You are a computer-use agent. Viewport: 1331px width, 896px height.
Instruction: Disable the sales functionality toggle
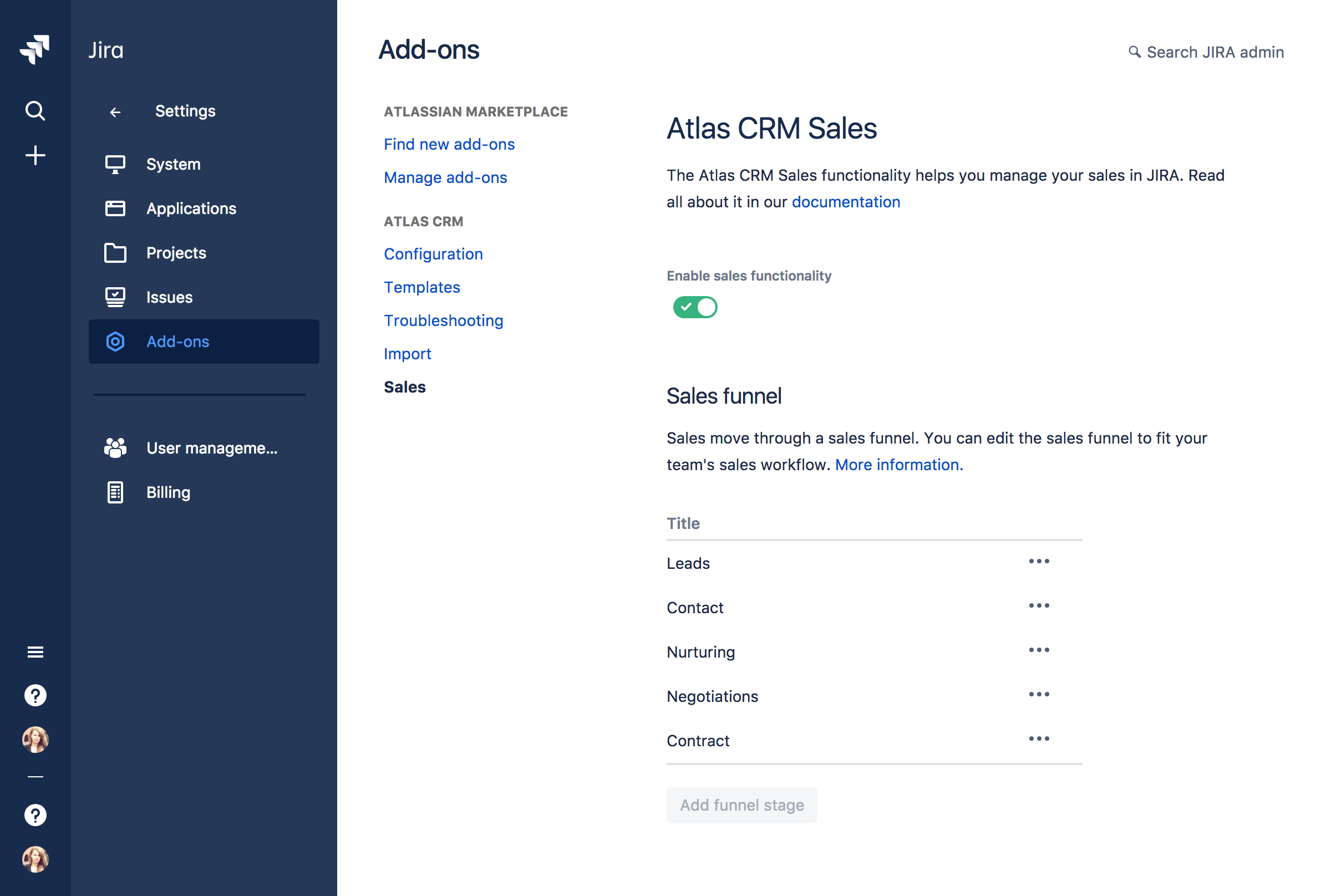click(x=695, y=307)
